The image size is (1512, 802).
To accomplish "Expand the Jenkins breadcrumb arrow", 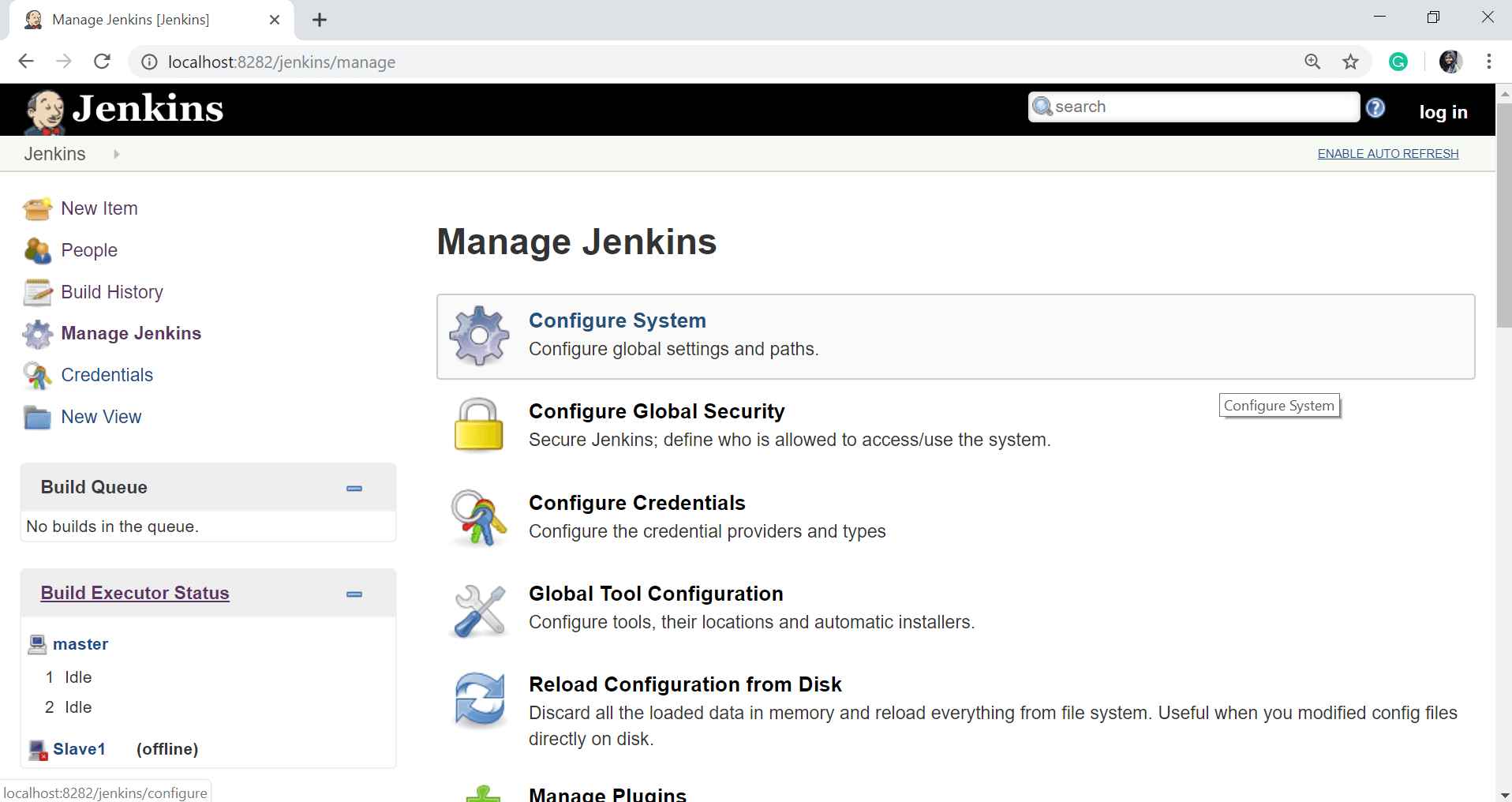I will point(117,154).
